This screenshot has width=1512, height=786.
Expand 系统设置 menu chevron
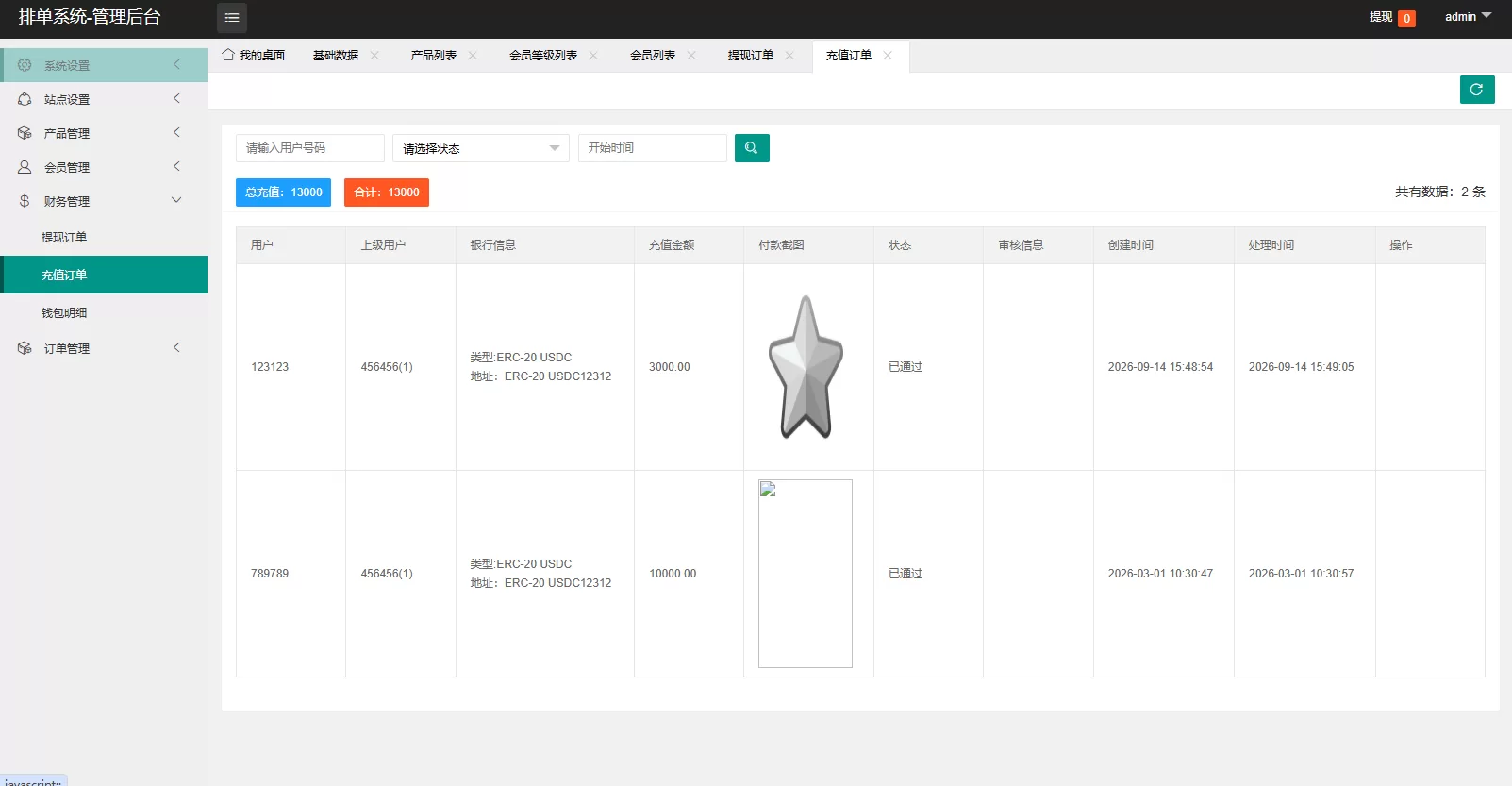pos(176,64)
